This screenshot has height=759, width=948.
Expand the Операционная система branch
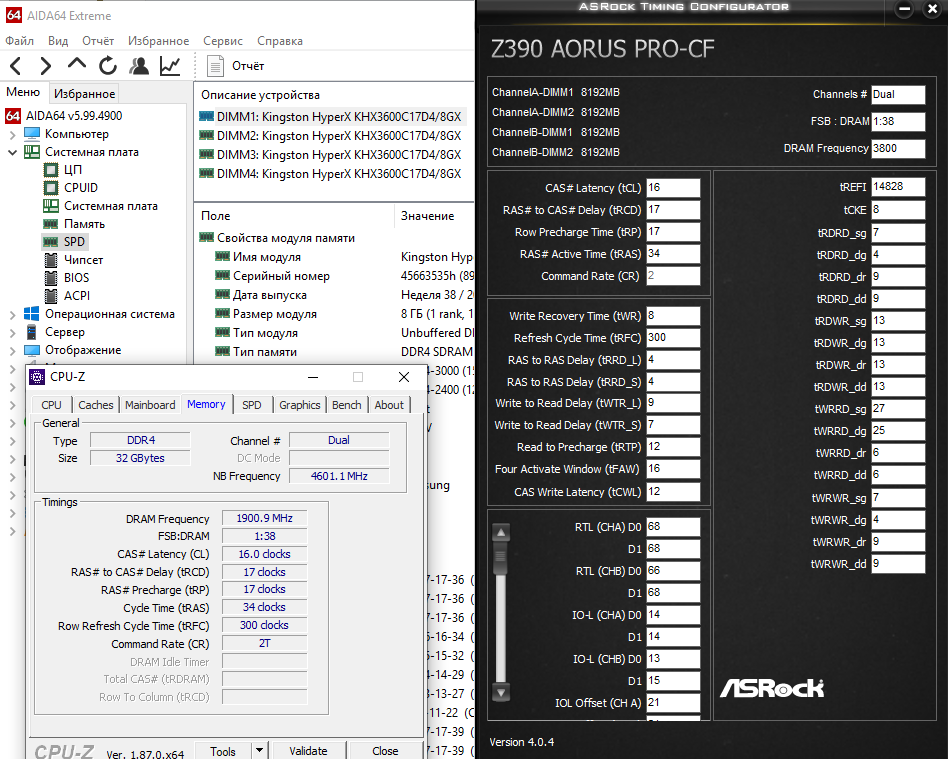tap(13, 314)
